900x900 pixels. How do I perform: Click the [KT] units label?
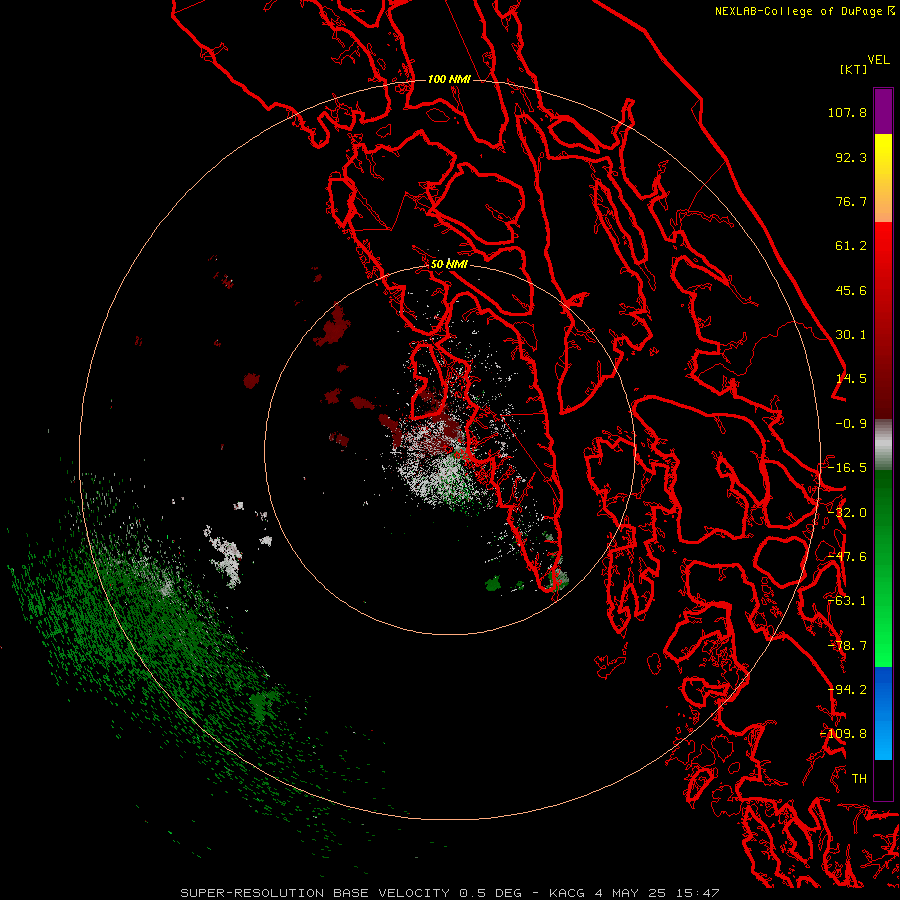pos(853,69)
